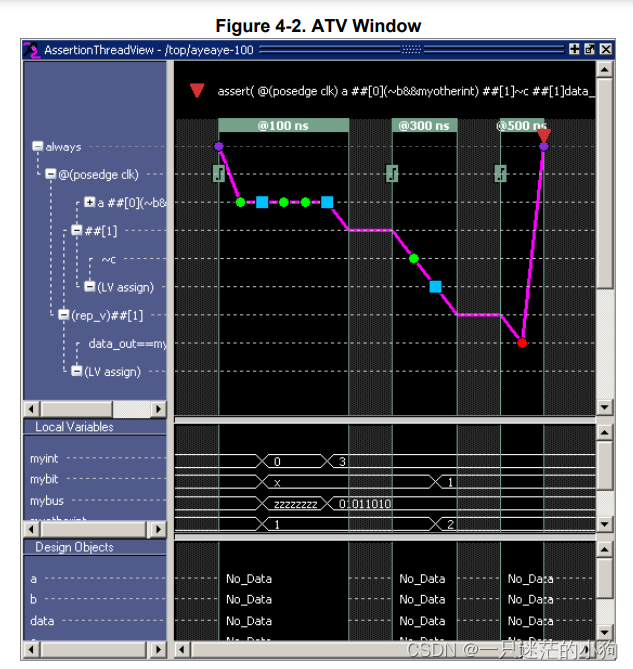Click the first green dot on the thread
This screenshot has width=633, height=669.
pyautogui.click(x=240, y=202)
